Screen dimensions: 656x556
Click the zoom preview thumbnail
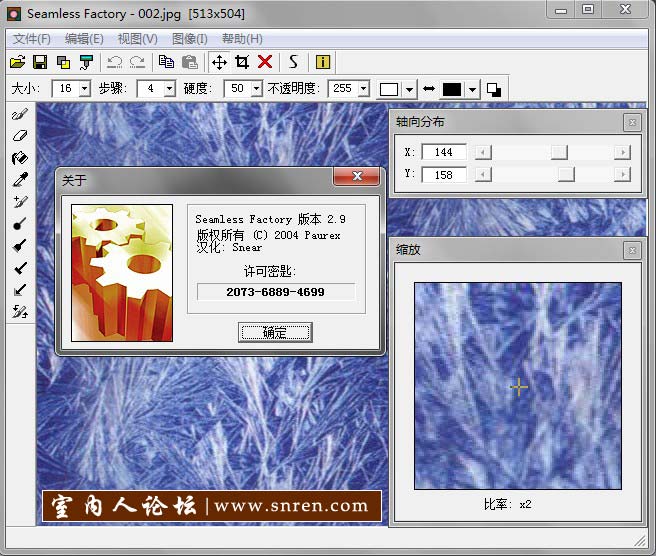pyautogui.click(x=518, y=386)
